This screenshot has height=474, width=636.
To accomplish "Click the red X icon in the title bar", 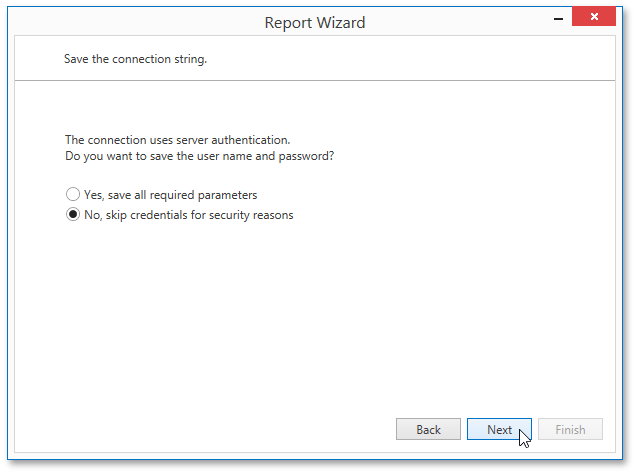I will coord(594,17).
